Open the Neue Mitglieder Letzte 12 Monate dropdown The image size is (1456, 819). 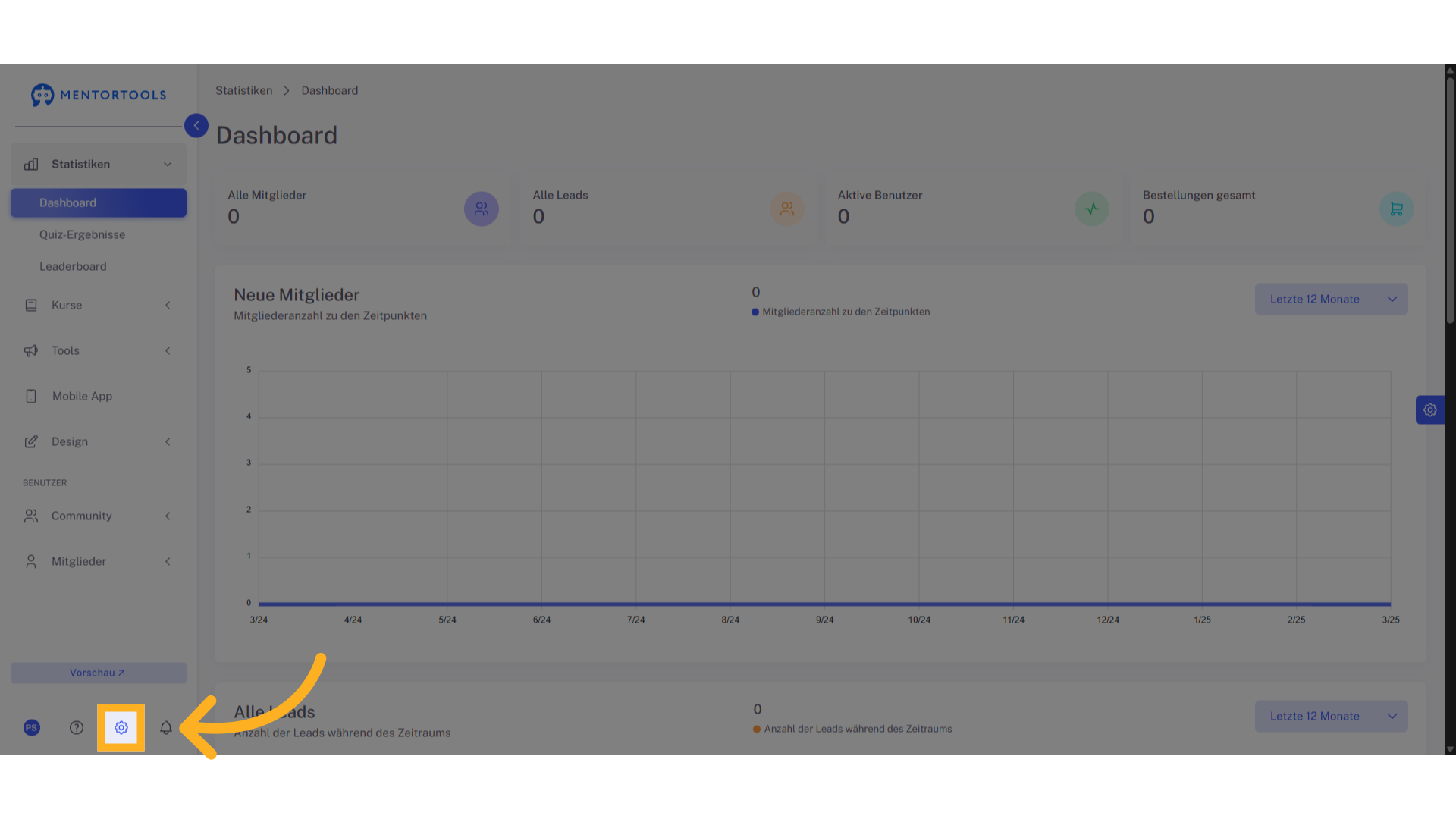coord(1332,300)
